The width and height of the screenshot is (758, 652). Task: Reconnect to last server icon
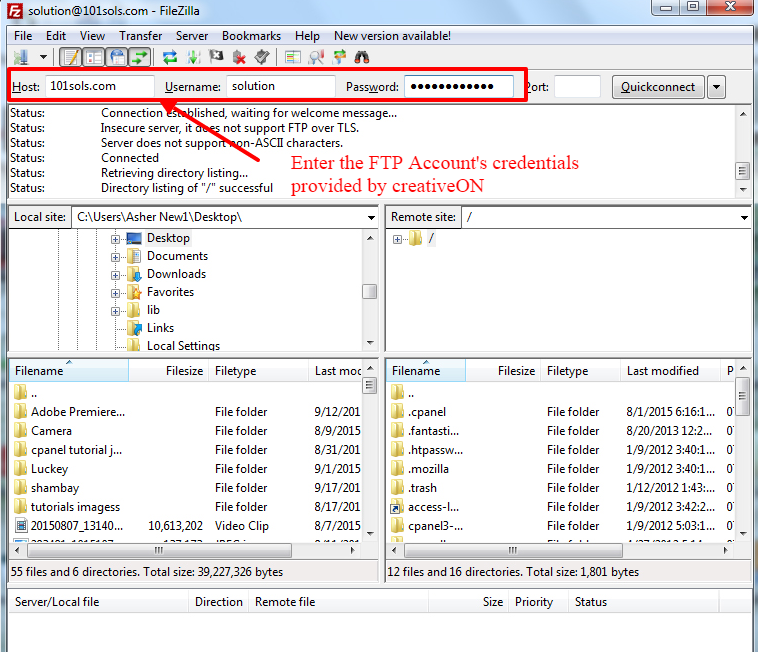point(262,57)
